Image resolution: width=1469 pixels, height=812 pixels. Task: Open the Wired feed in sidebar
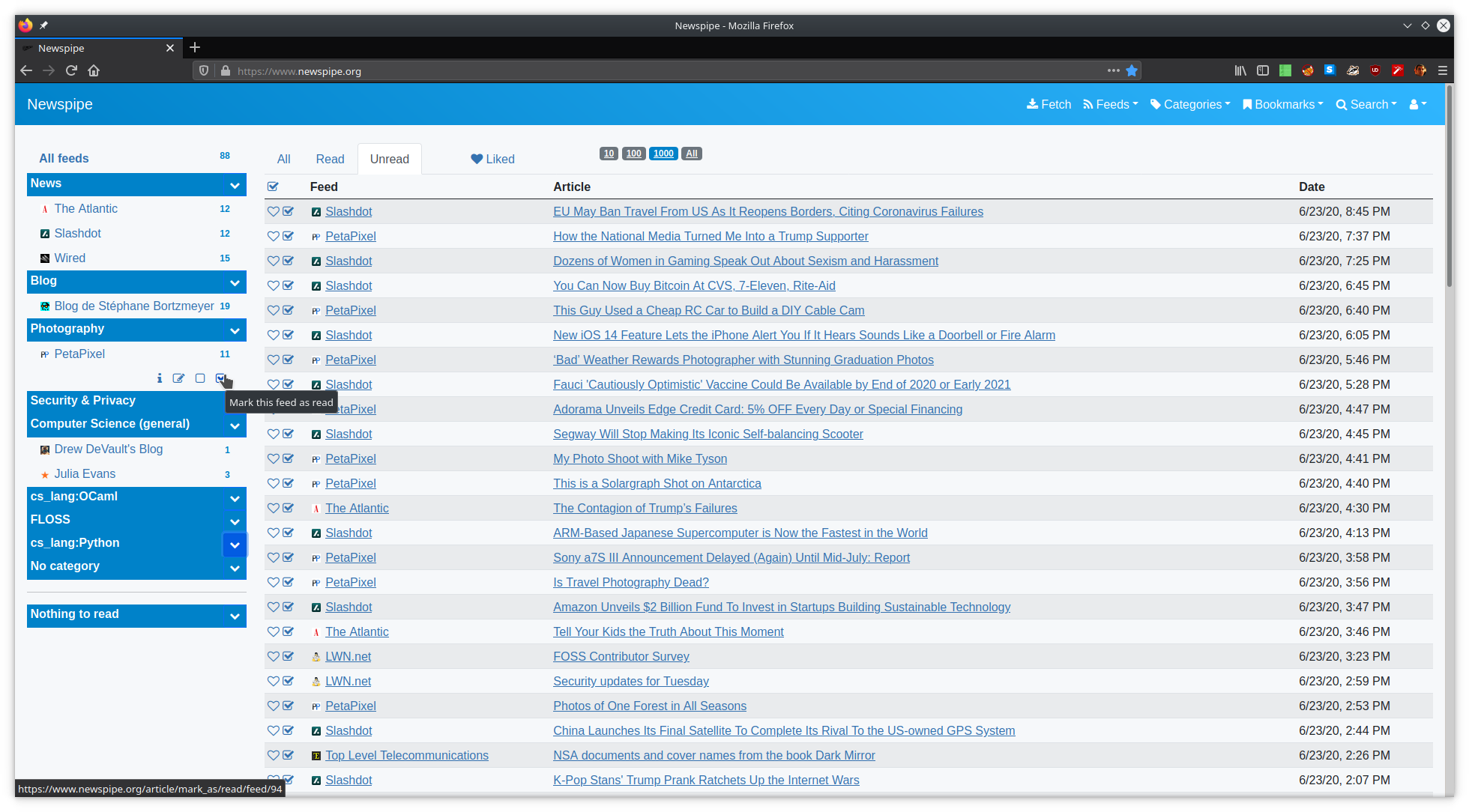point(70,258)
